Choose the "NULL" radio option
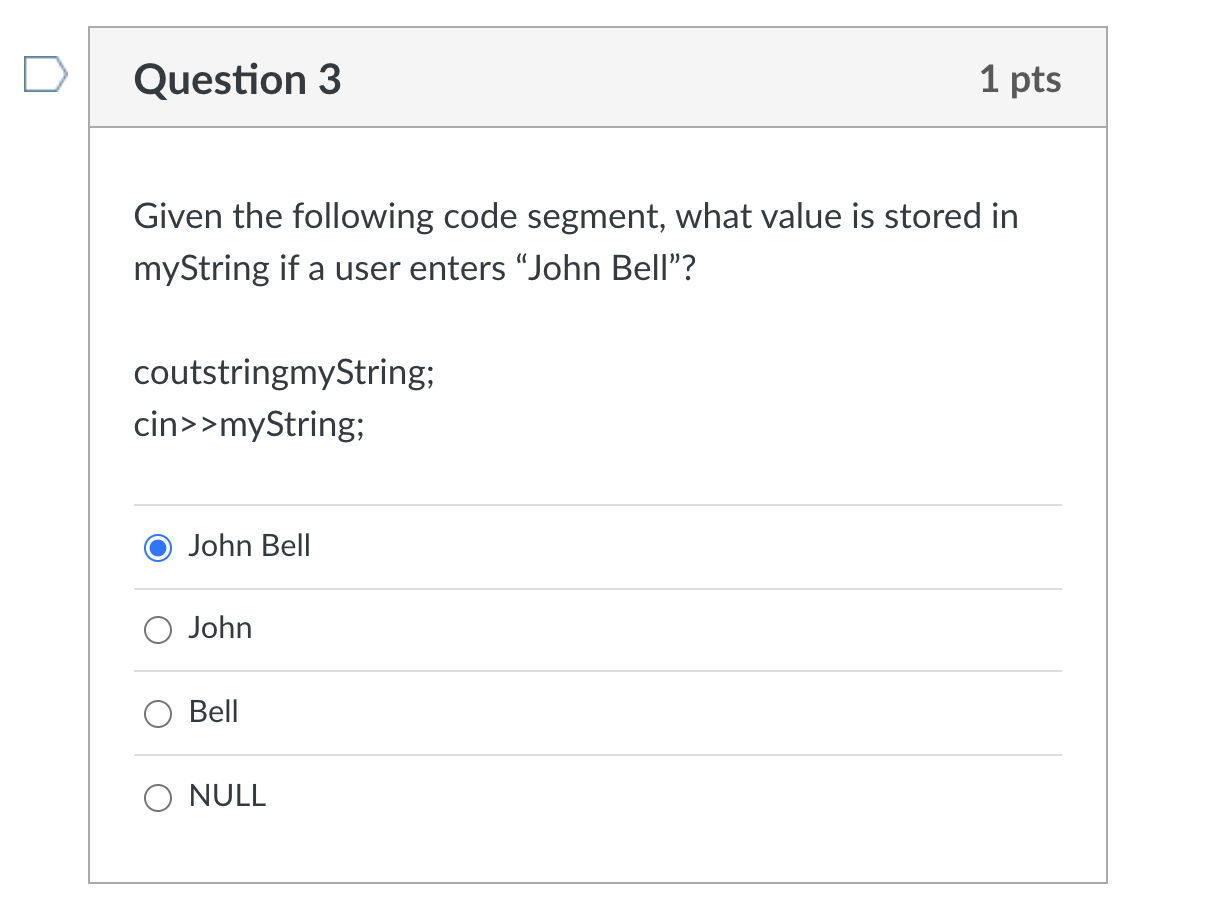1210x918 pixels. click(x=158, y=797)
